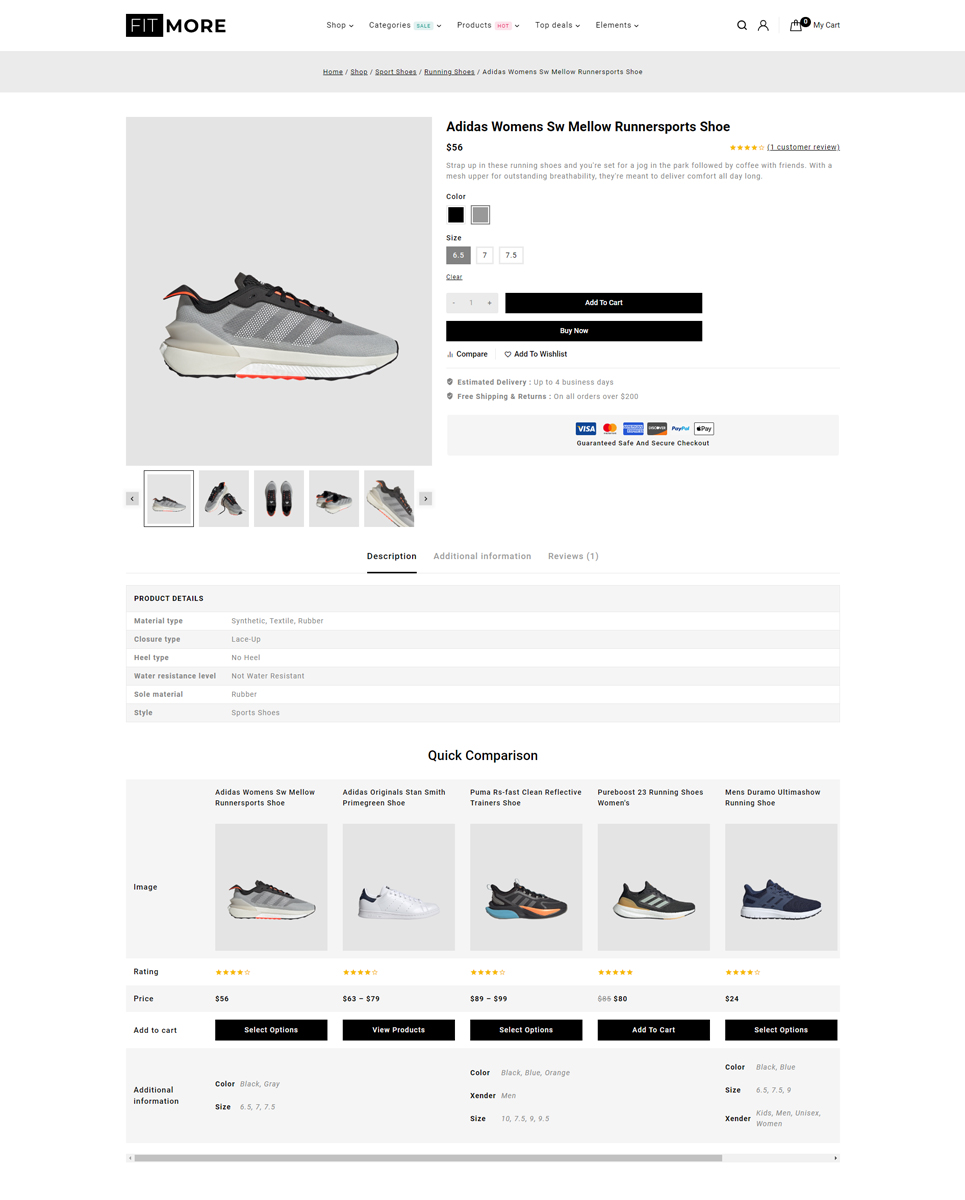Show next thumbnail with right arrow

(x=426, y=498)
